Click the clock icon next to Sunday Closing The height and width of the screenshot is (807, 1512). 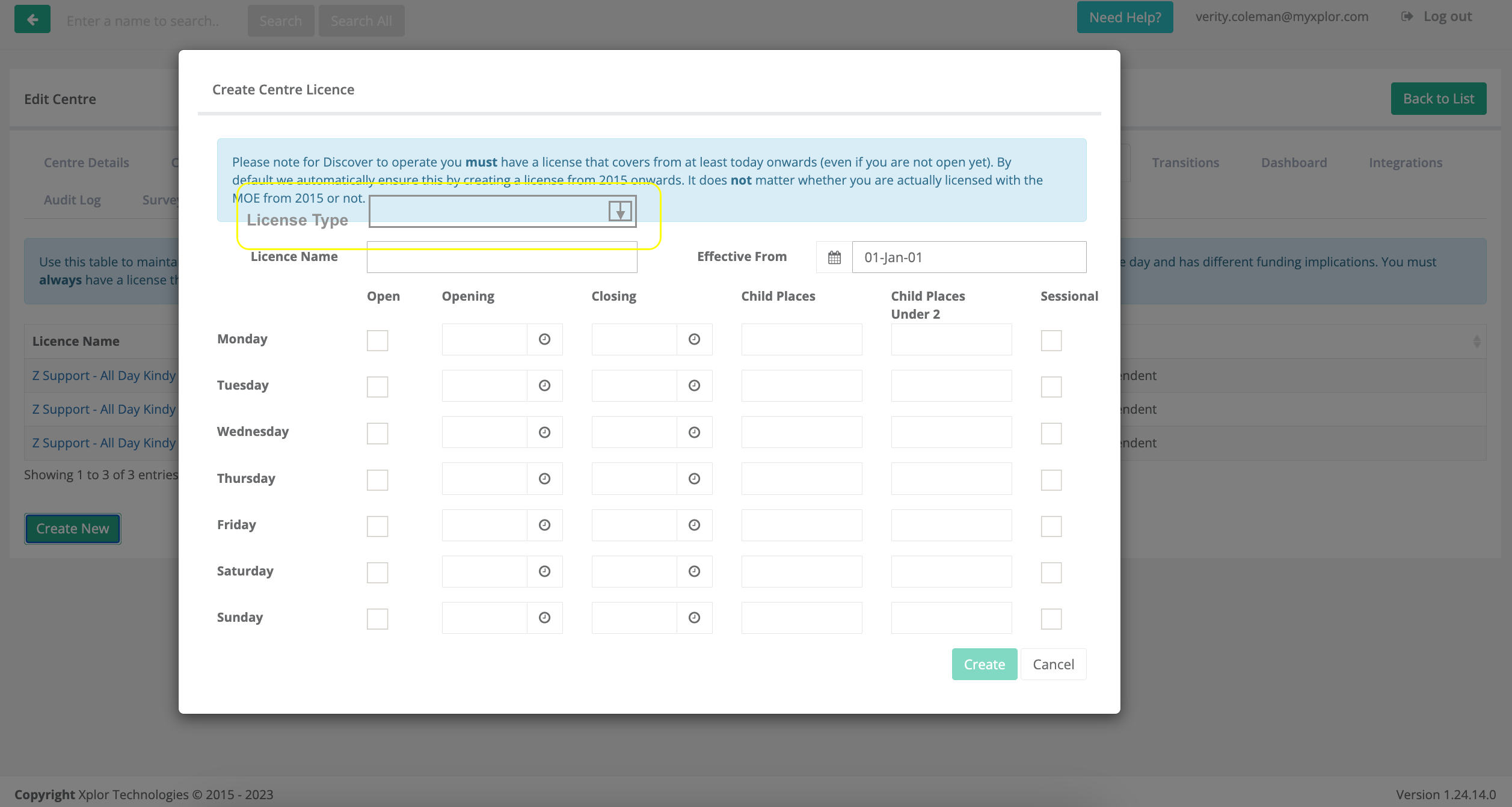click(694, 617)
